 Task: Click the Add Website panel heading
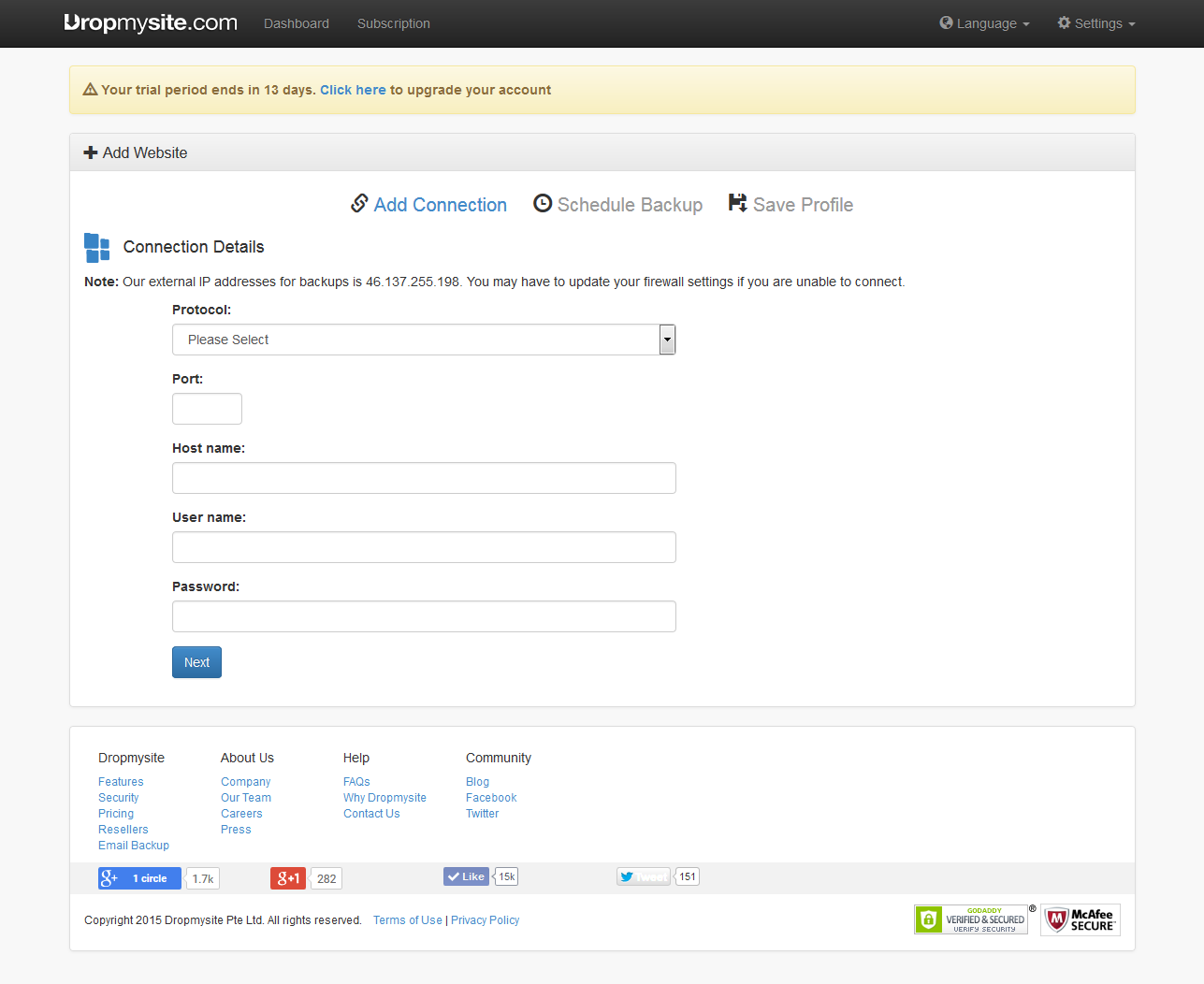[602, 152]
